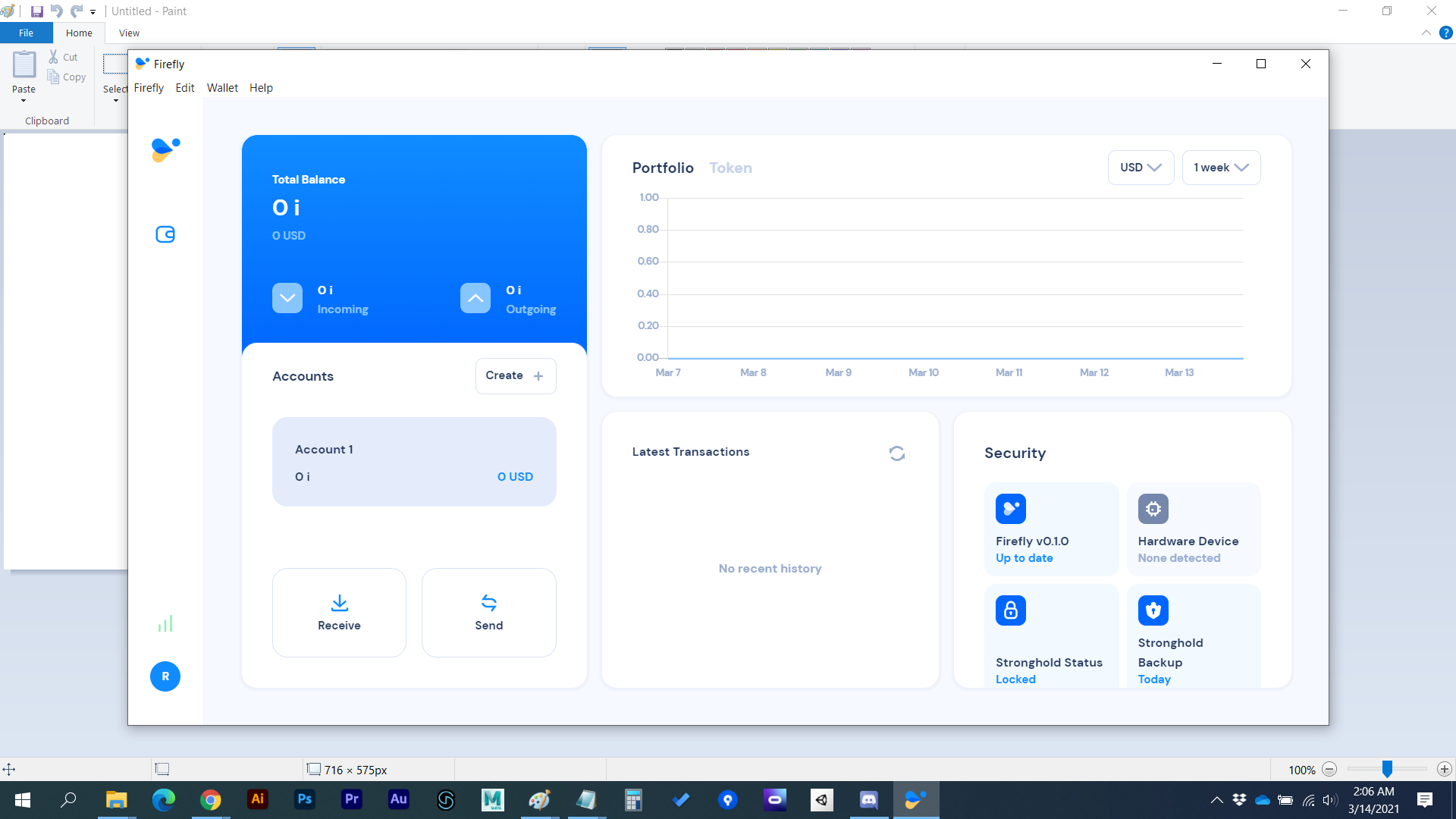
Task: Click the Receive button
Action: [x=338, y=612]
